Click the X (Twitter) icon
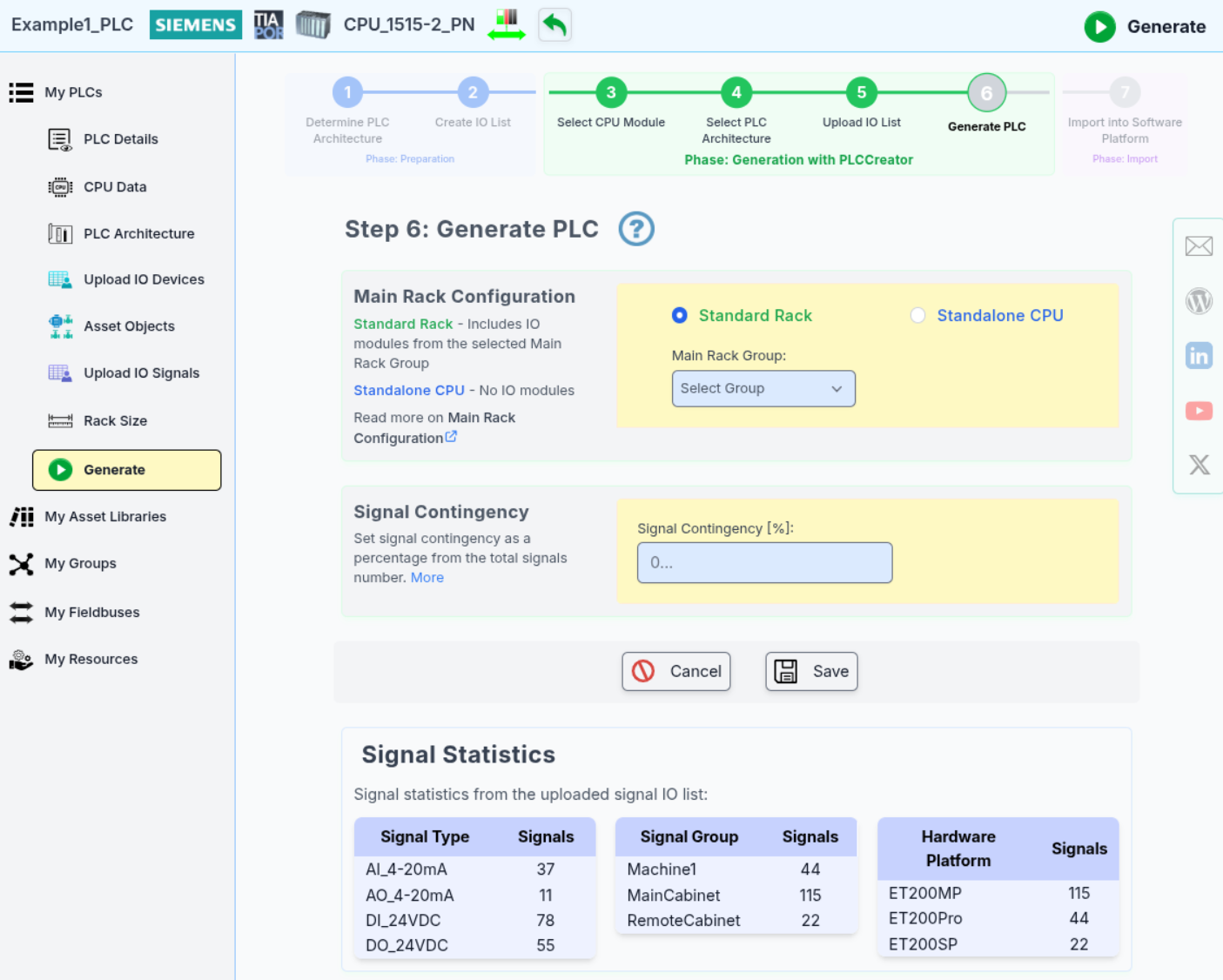Viewport: 1223px width, 980px height. coord(1199,465)
